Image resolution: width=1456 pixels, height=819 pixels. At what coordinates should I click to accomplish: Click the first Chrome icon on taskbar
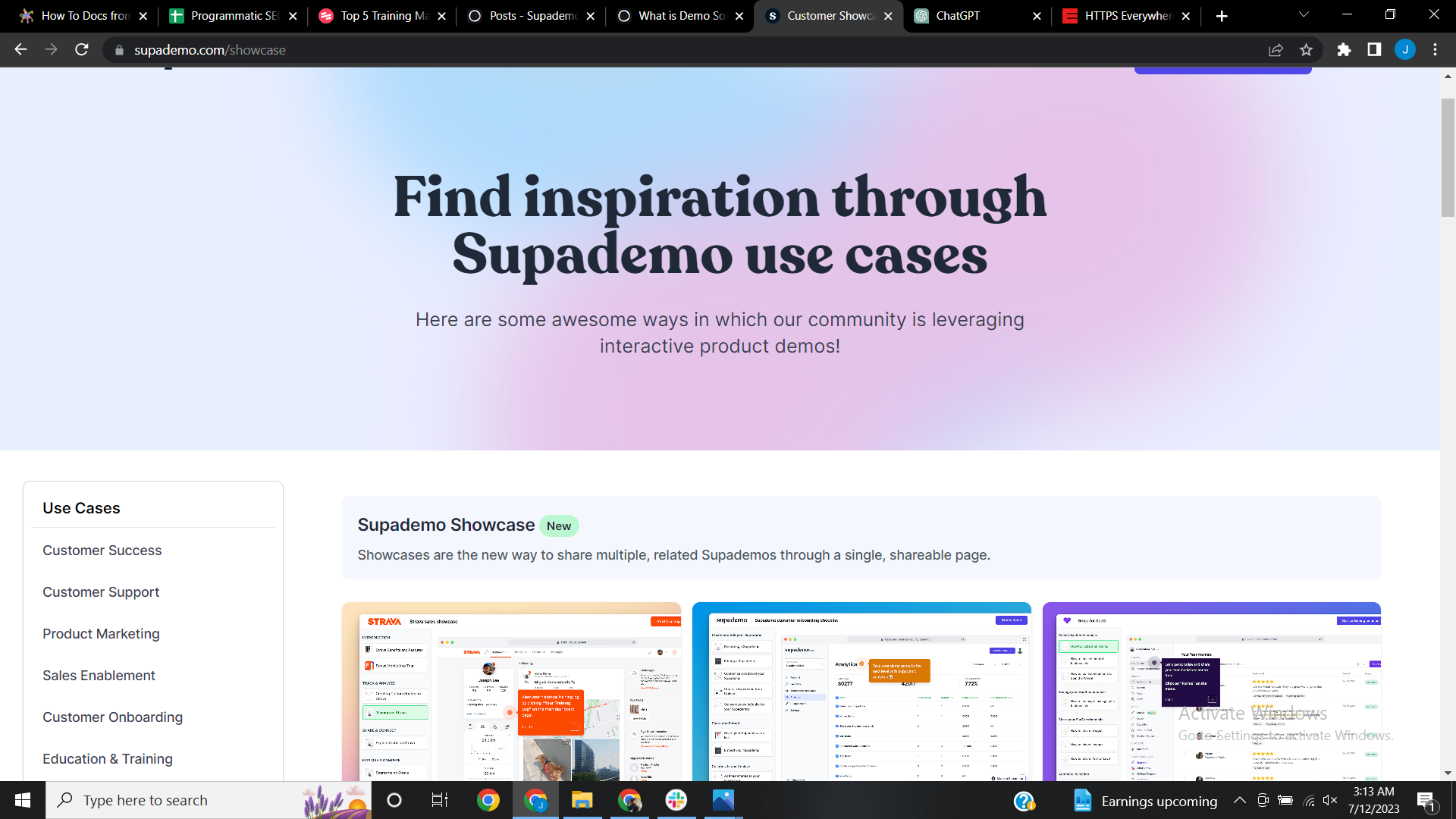point(488,800)
